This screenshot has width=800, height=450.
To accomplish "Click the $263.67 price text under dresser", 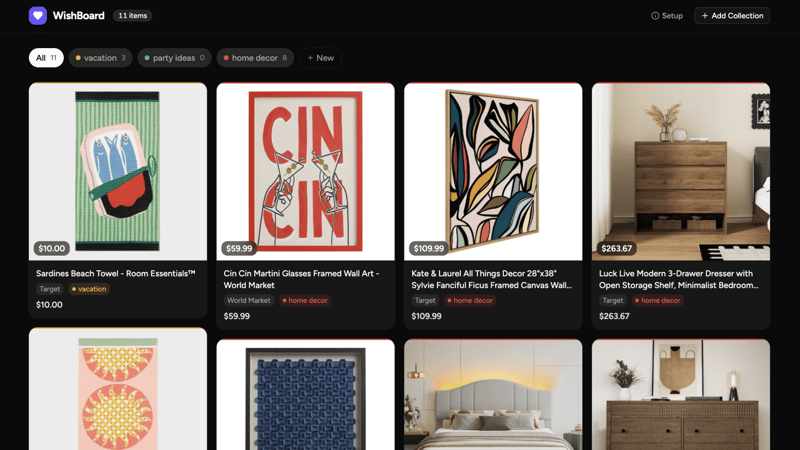I will click(614, 316).
